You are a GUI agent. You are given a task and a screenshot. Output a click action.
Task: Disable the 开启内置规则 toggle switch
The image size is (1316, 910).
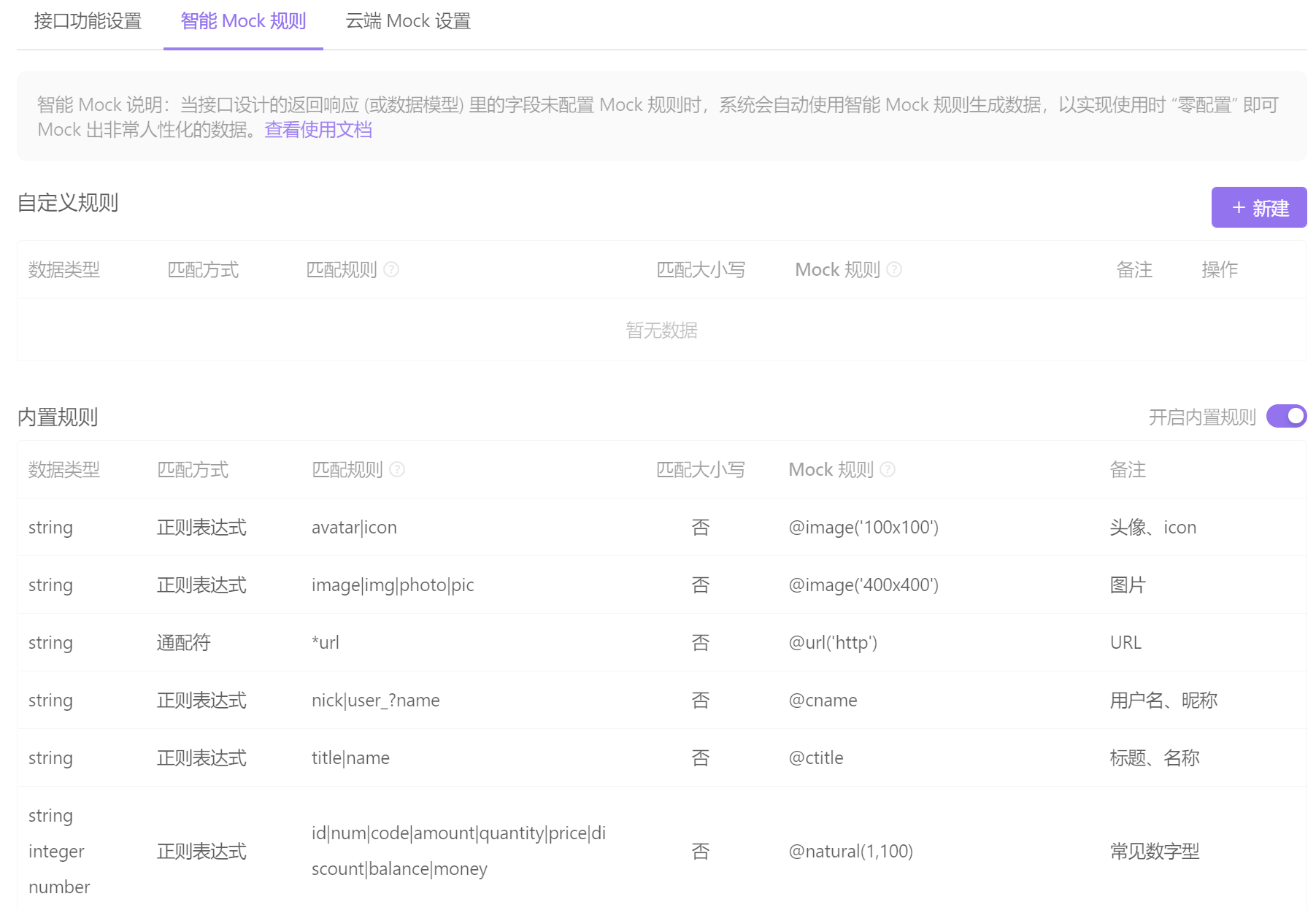point(1285,416)
